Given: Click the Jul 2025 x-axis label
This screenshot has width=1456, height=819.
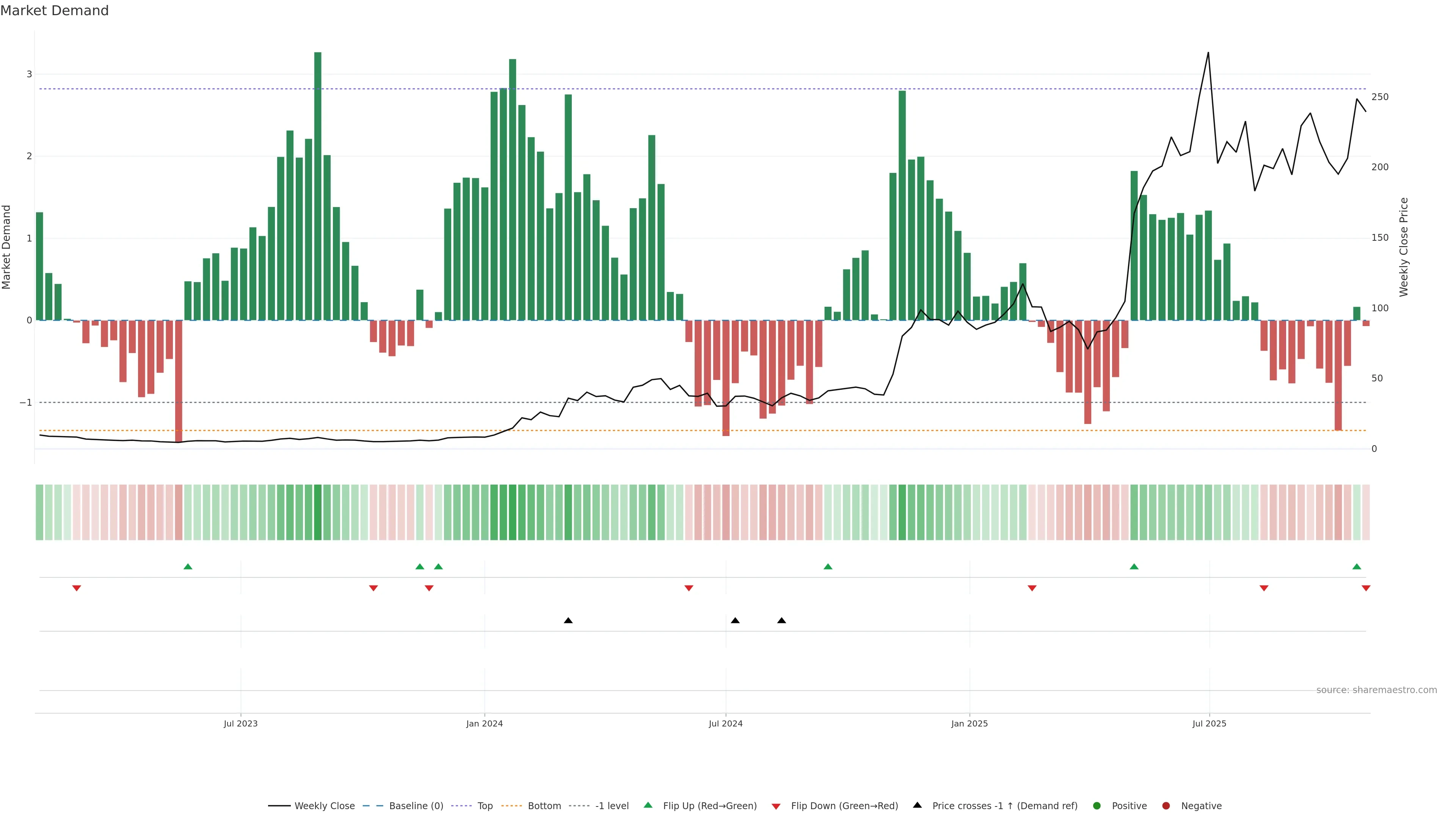Looking at the screenshot, I should pyautogui.click(x=1209, y=723).
